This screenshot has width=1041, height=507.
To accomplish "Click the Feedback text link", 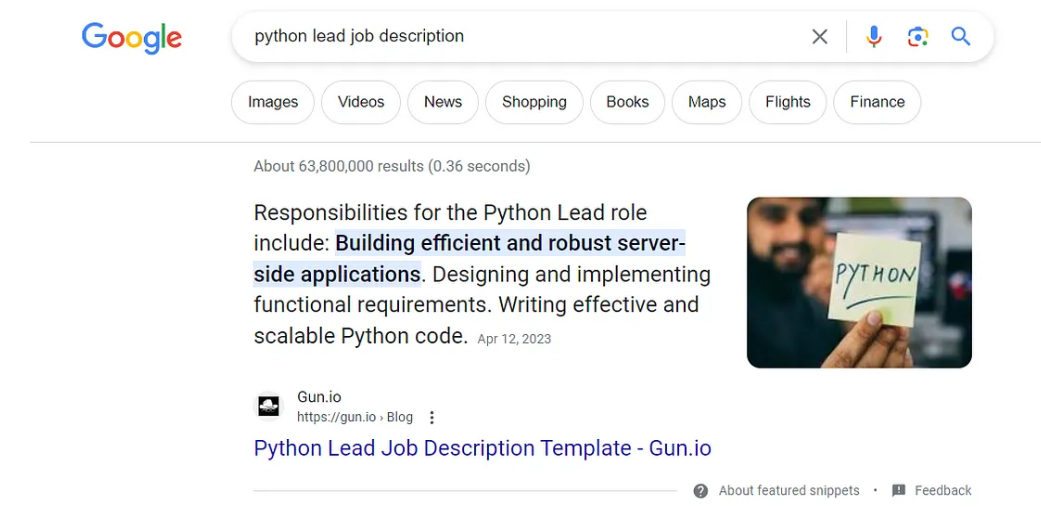I will [943, 490].
